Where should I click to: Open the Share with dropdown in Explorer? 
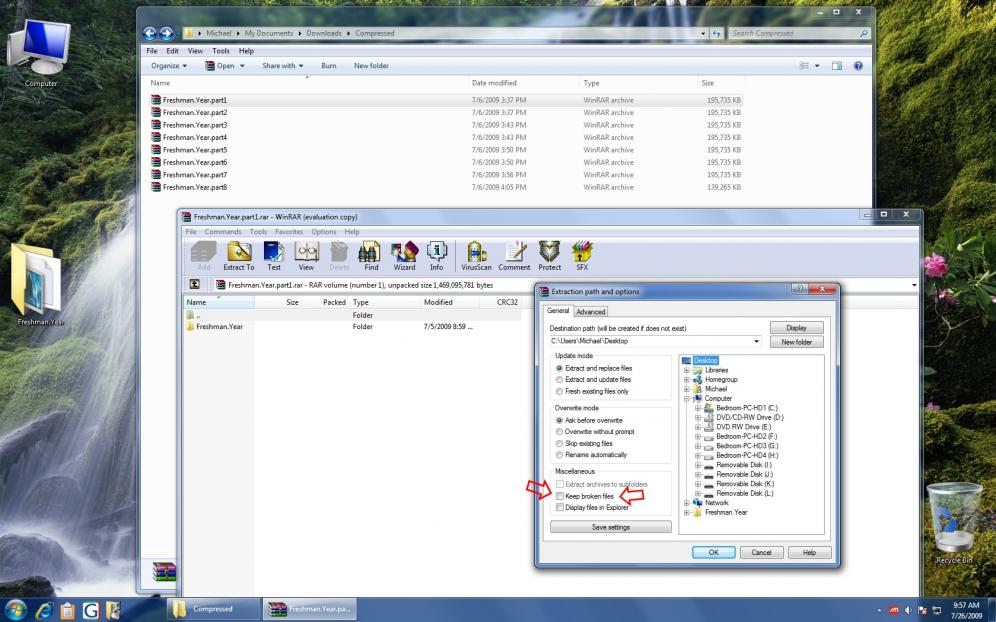pyautogui.click(x=283, y=66)
